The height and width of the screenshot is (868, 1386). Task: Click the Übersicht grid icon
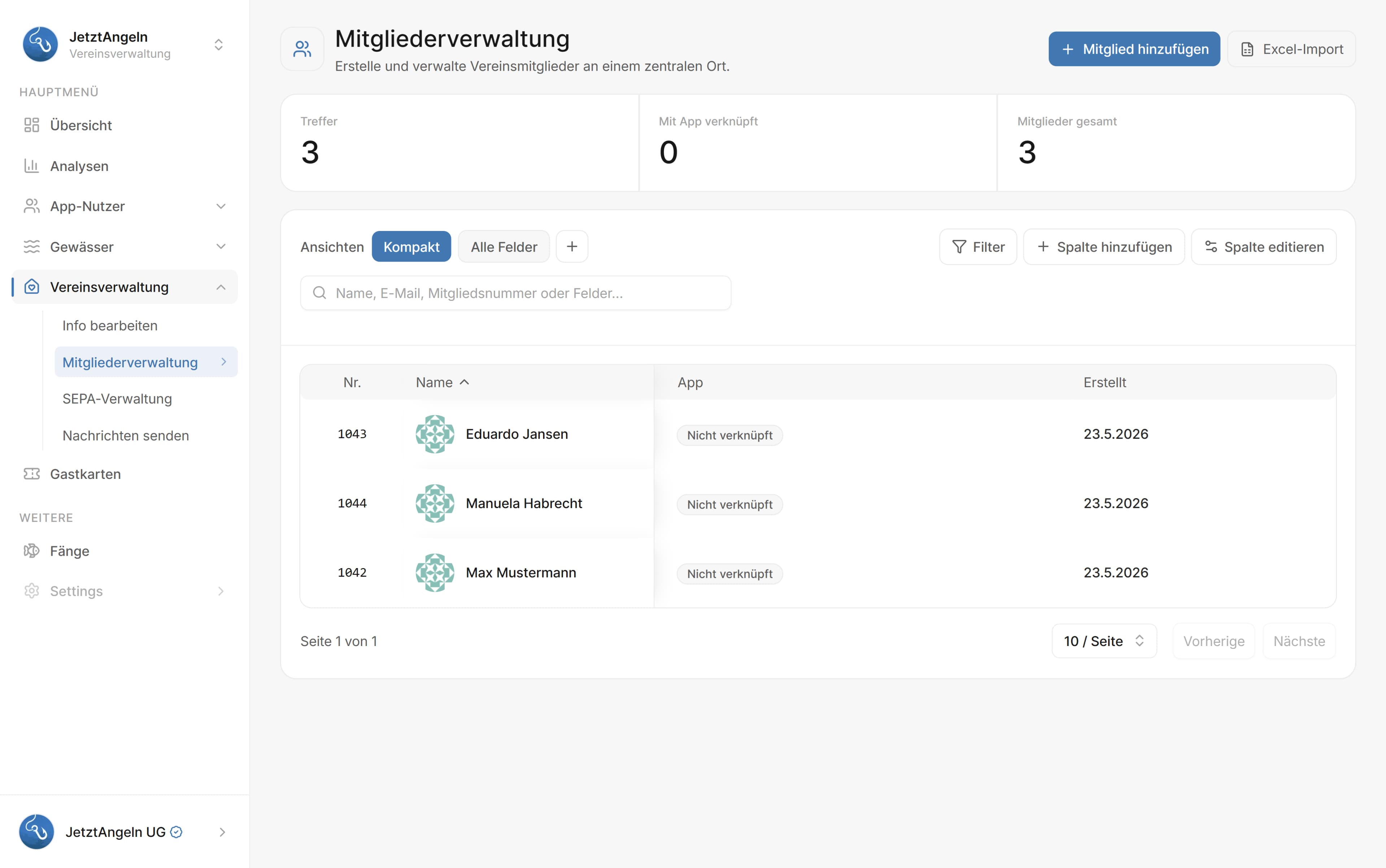pyautogui.click(x=31, y=125)
